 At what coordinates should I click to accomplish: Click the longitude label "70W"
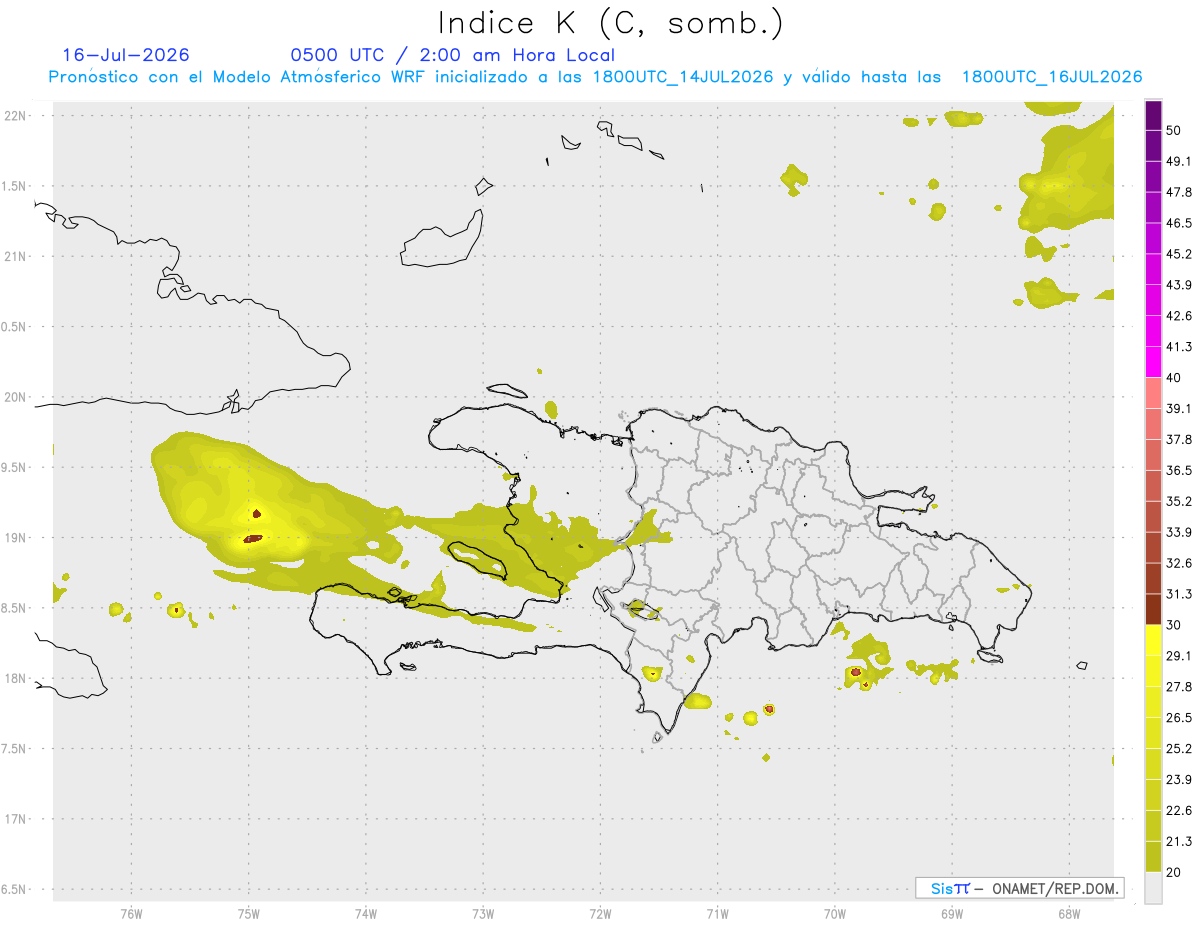[835, 913]
